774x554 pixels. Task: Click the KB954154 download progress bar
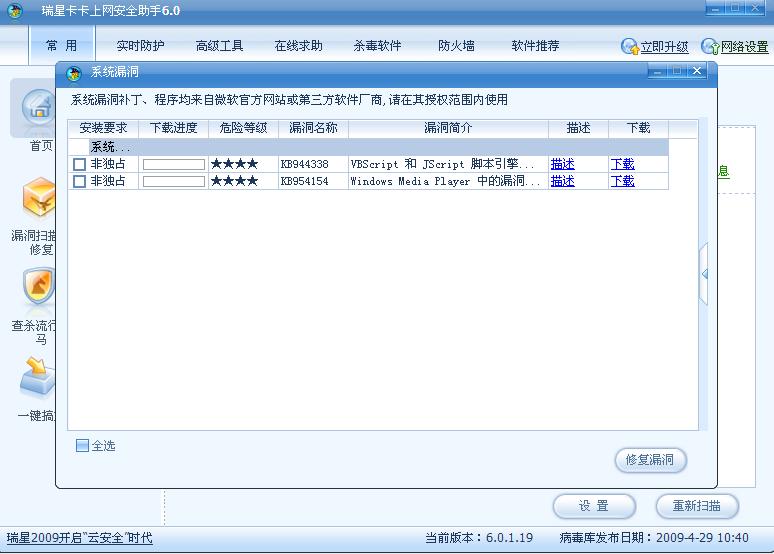pyautogui.click(x=174, y=182)
